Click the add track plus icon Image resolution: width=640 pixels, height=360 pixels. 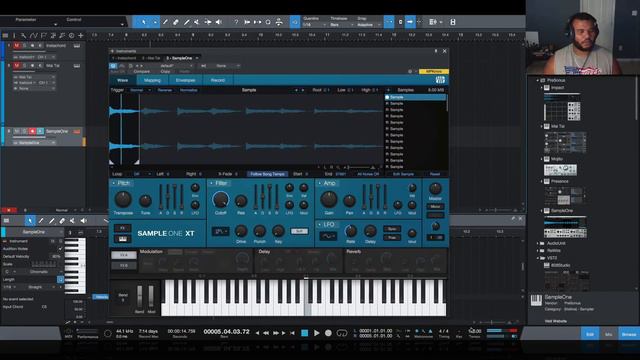(x=80, y=36)
